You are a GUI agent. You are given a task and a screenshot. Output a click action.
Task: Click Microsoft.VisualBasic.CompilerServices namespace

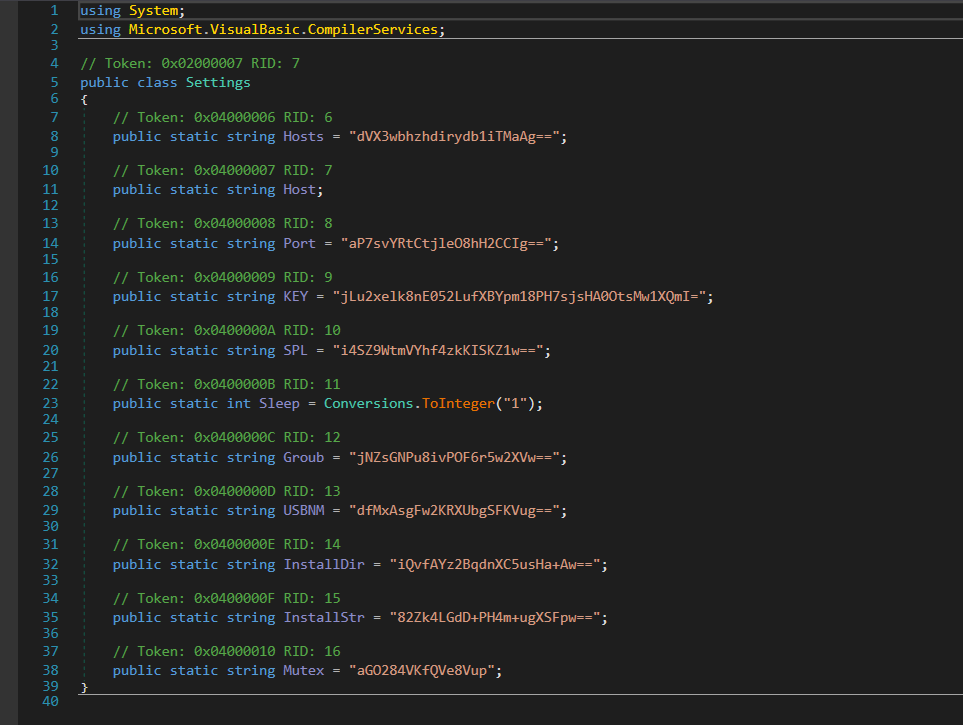(283, 29)
